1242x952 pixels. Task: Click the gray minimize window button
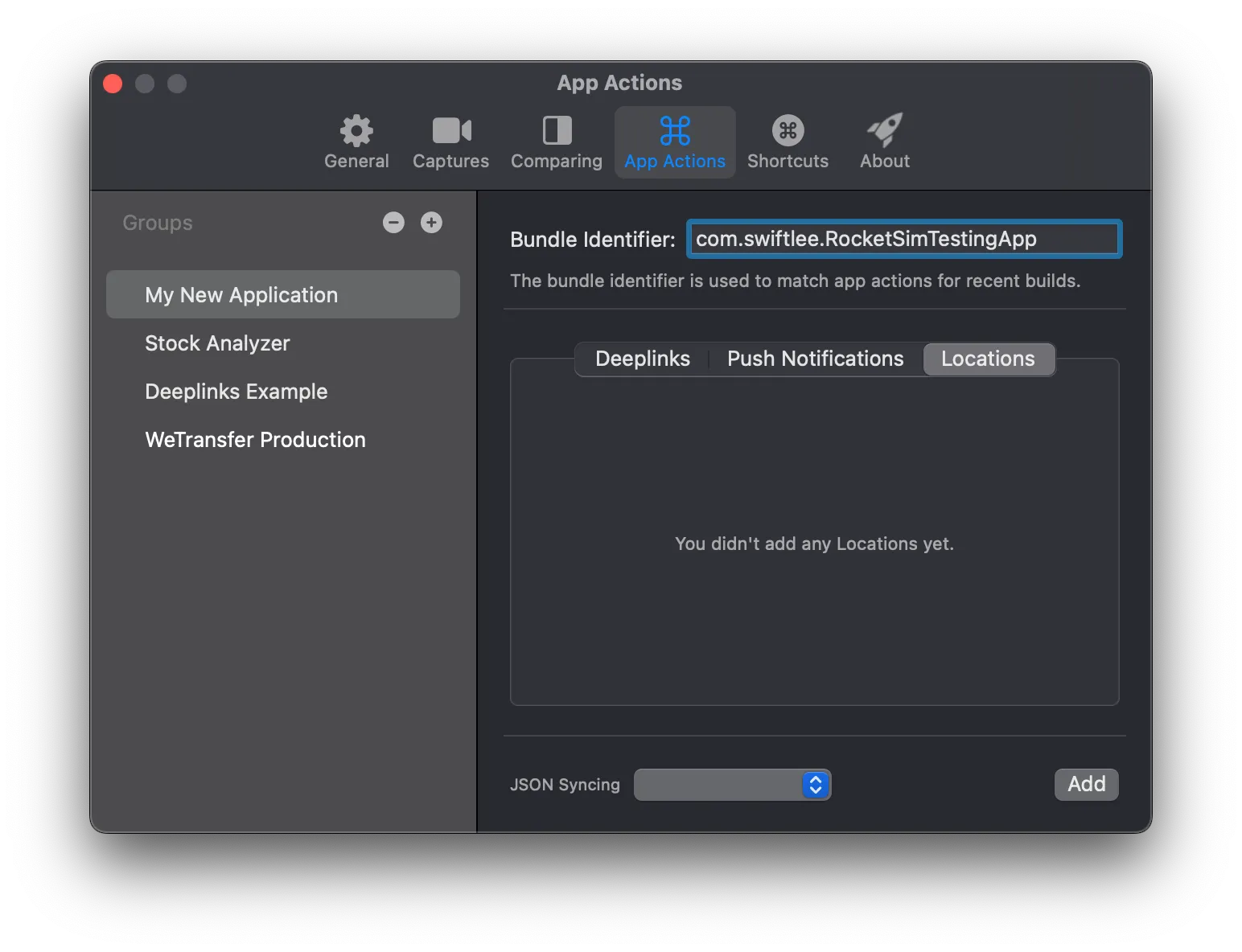pyautogui.click(x=145, y=84)
